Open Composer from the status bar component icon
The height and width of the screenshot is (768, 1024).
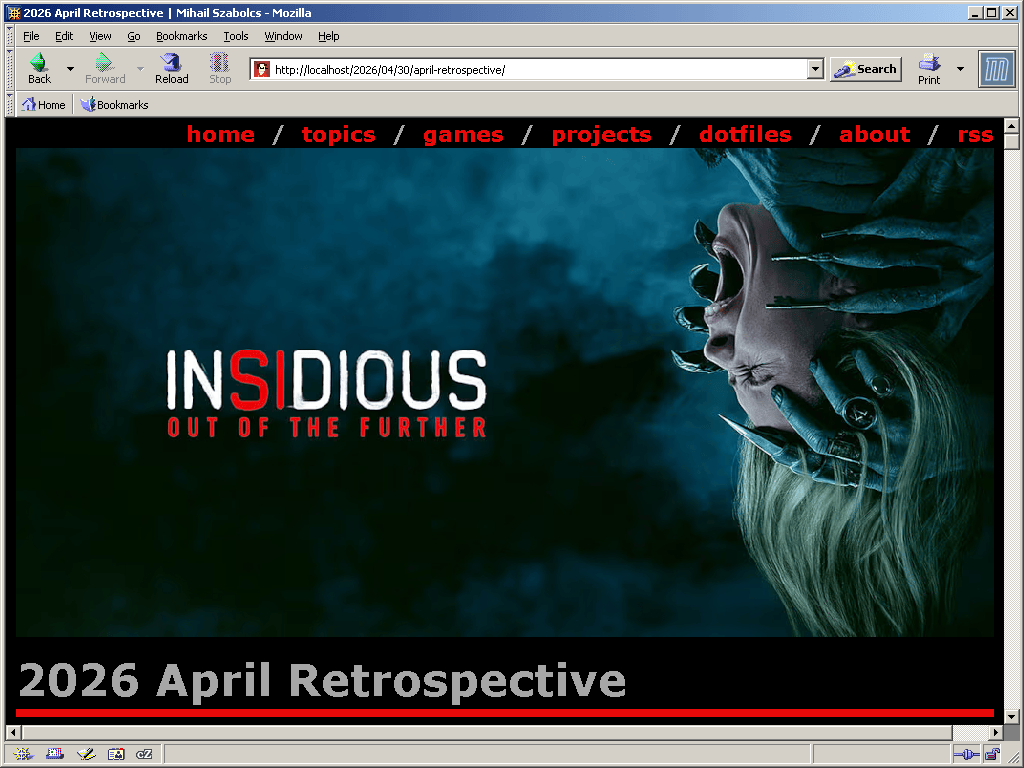(86, 754)
